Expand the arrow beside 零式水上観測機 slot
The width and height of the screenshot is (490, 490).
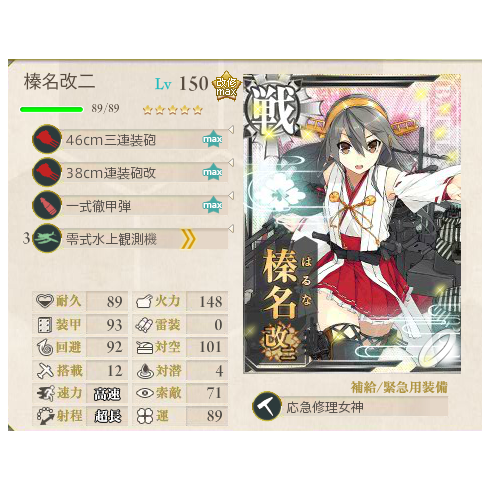tap(231, 229)
